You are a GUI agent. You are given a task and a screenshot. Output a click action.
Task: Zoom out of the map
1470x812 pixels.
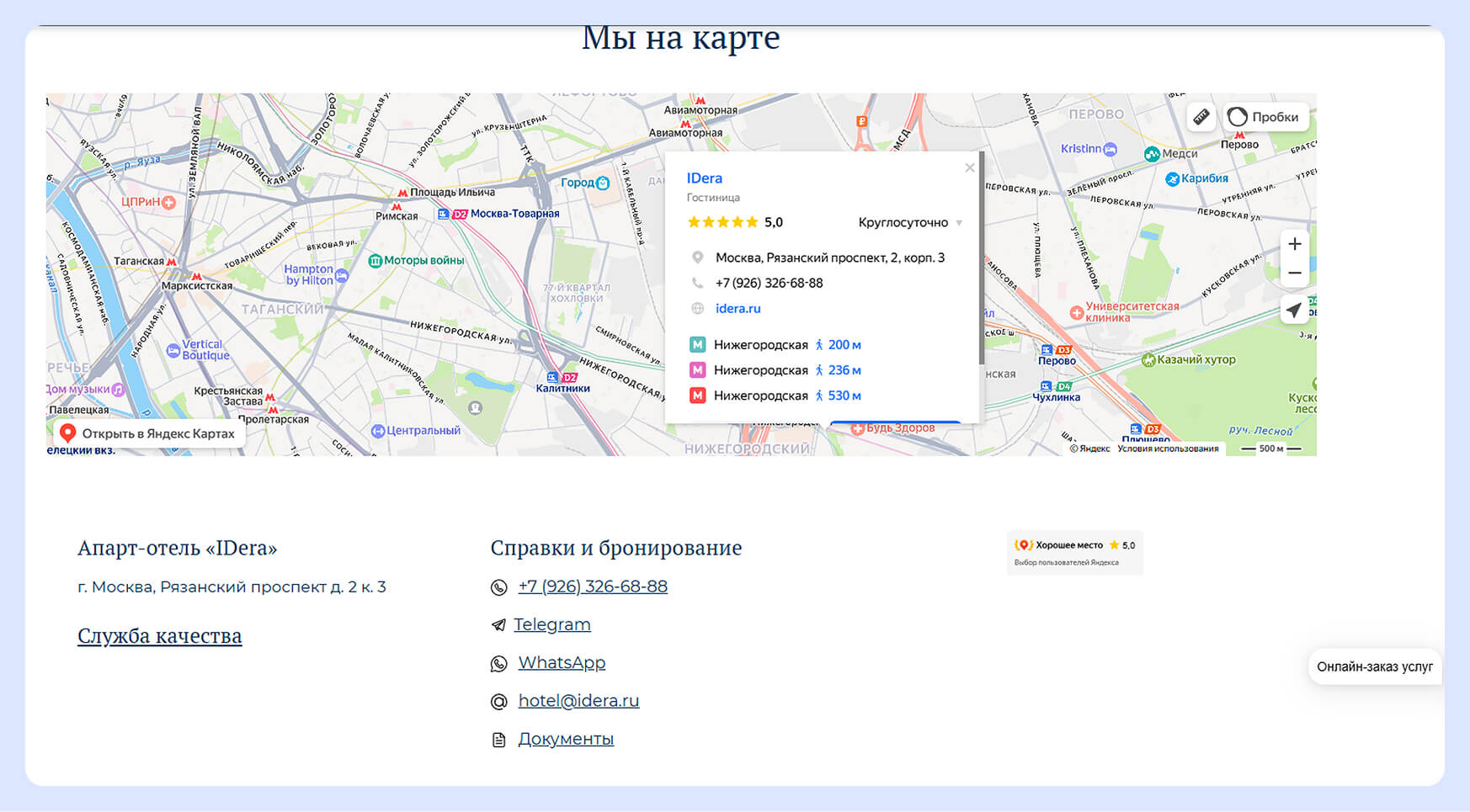point(1294,273)
